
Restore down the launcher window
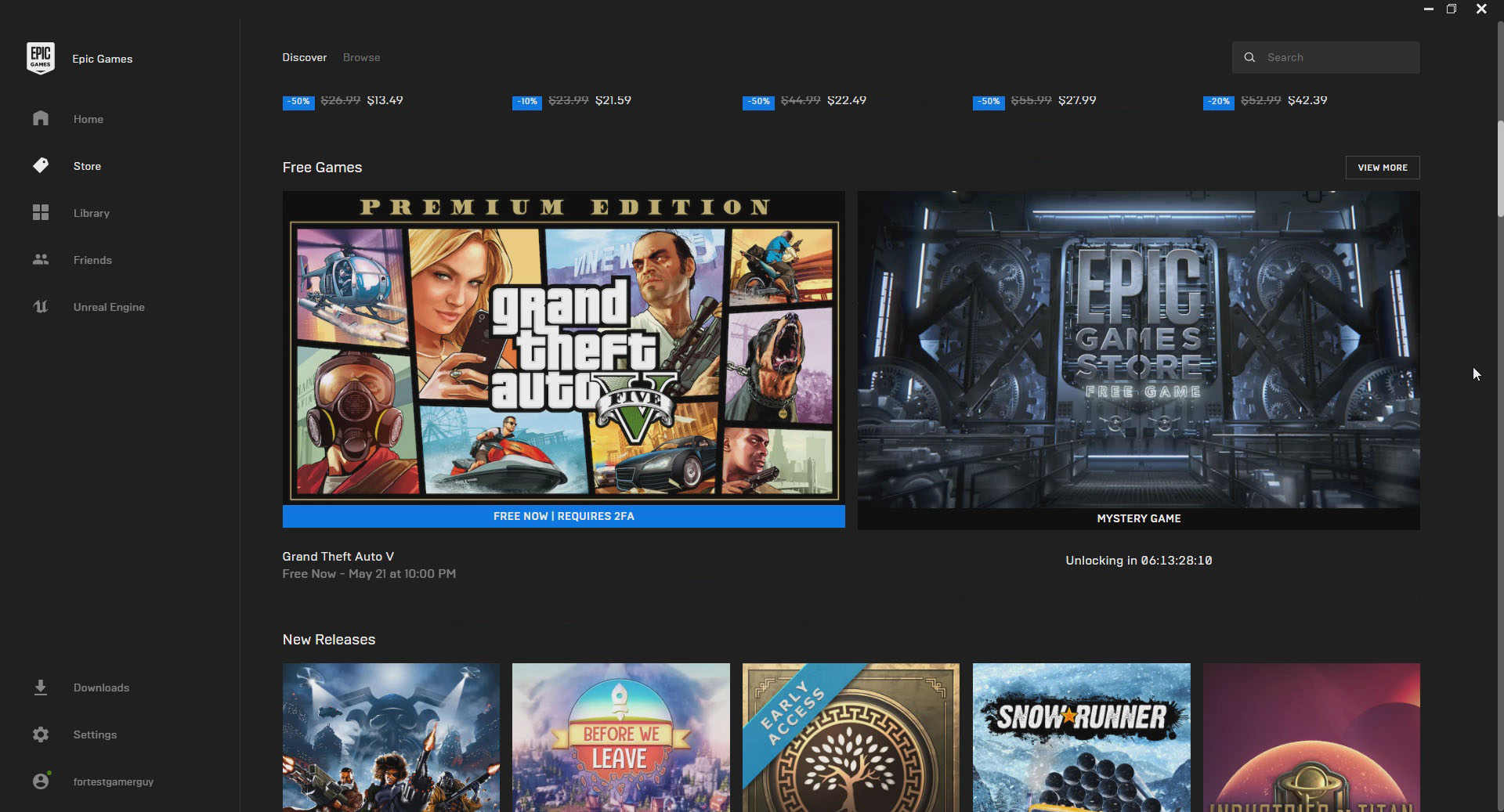click(1452, 9)
